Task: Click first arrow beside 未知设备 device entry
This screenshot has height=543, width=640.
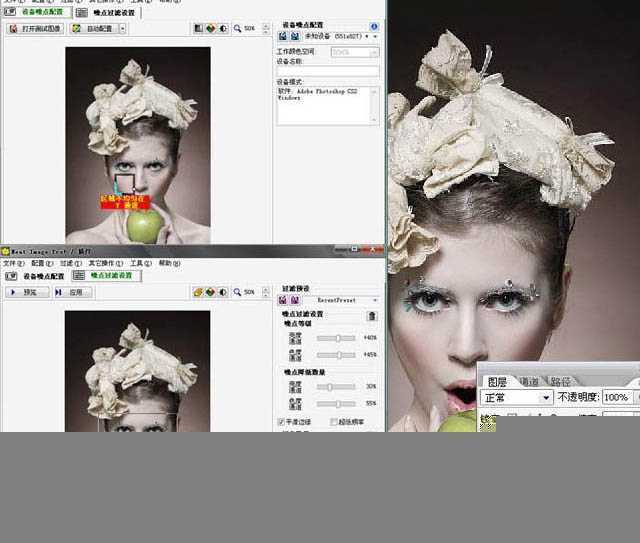Action: pos(367,36)
